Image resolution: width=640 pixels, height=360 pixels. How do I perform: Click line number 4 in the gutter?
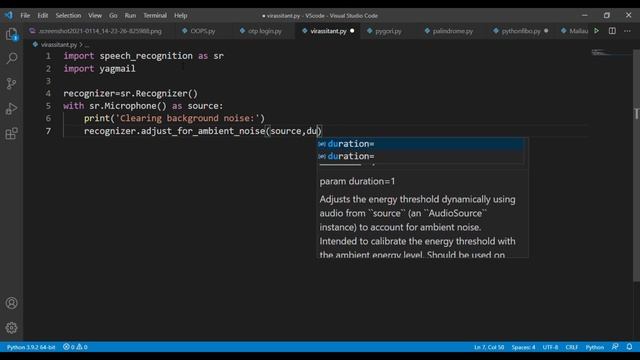click(48, 93)
